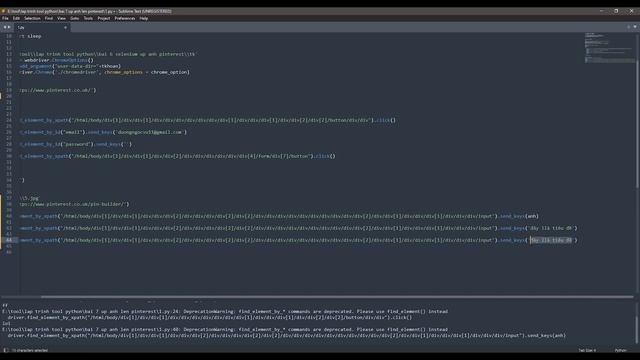Click the 'email' find_element line
This screenshot has height=360, width=640.
pyautogui.click(x=103, y=132)
